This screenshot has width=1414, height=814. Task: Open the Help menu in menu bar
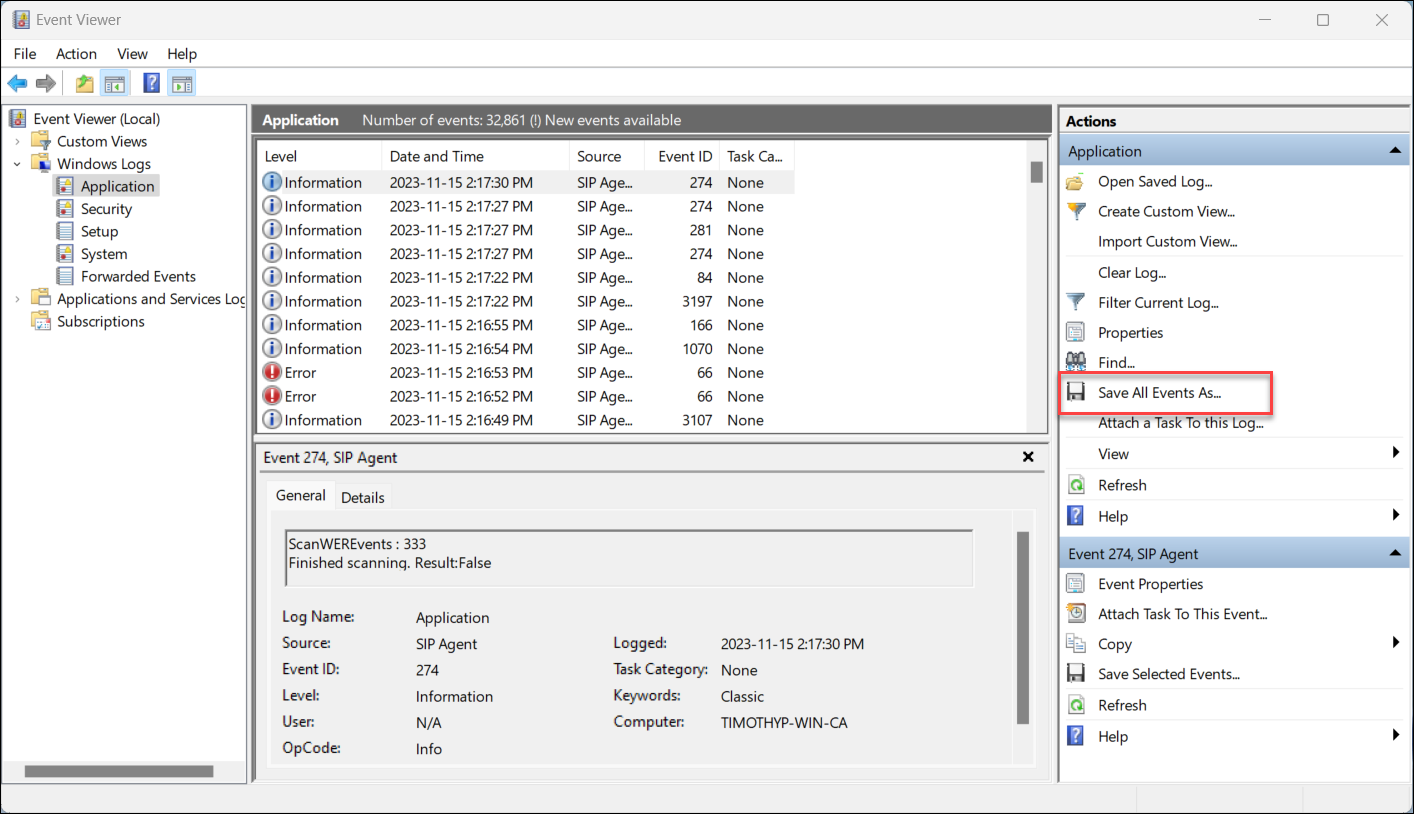pos(182,54)
